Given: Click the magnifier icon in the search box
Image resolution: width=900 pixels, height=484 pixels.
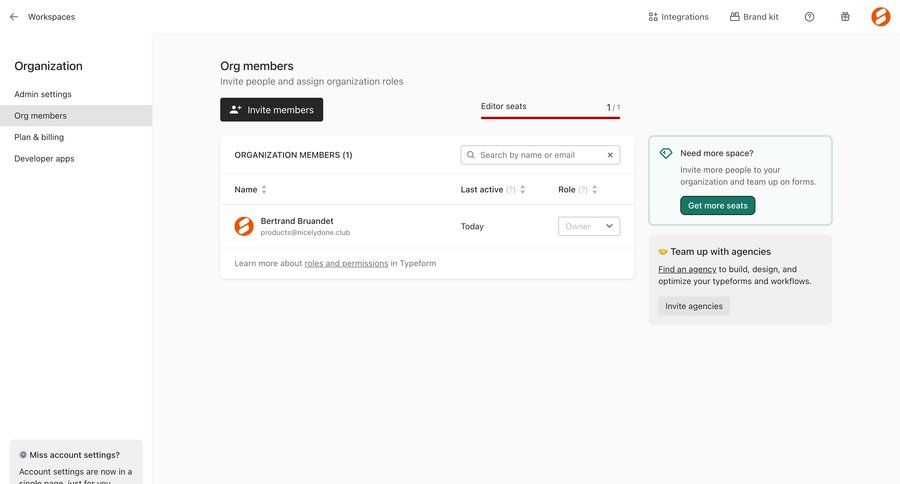Looking at the screenshot, I should [471, 155].
